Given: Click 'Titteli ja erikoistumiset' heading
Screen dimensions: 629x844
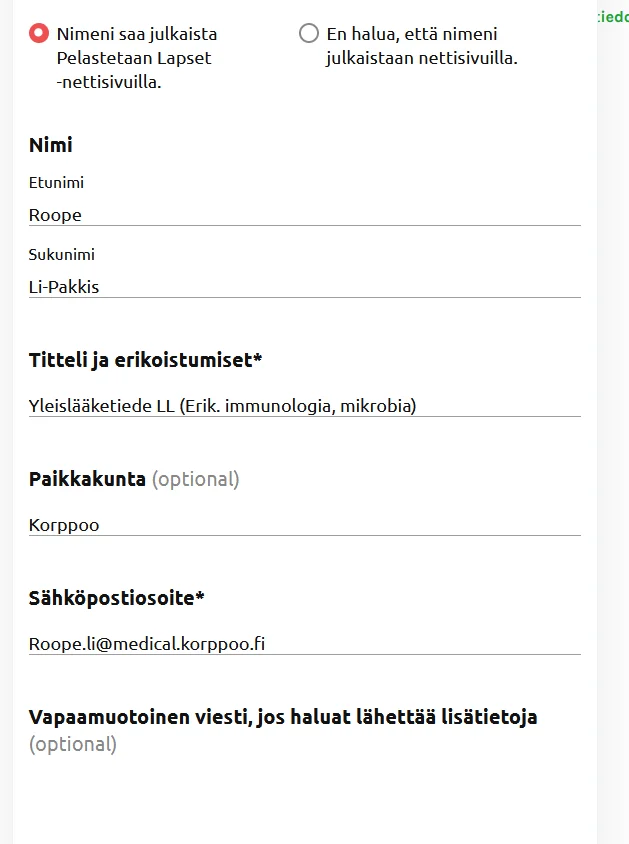Looking at the screenshot, I should (140, 360).
